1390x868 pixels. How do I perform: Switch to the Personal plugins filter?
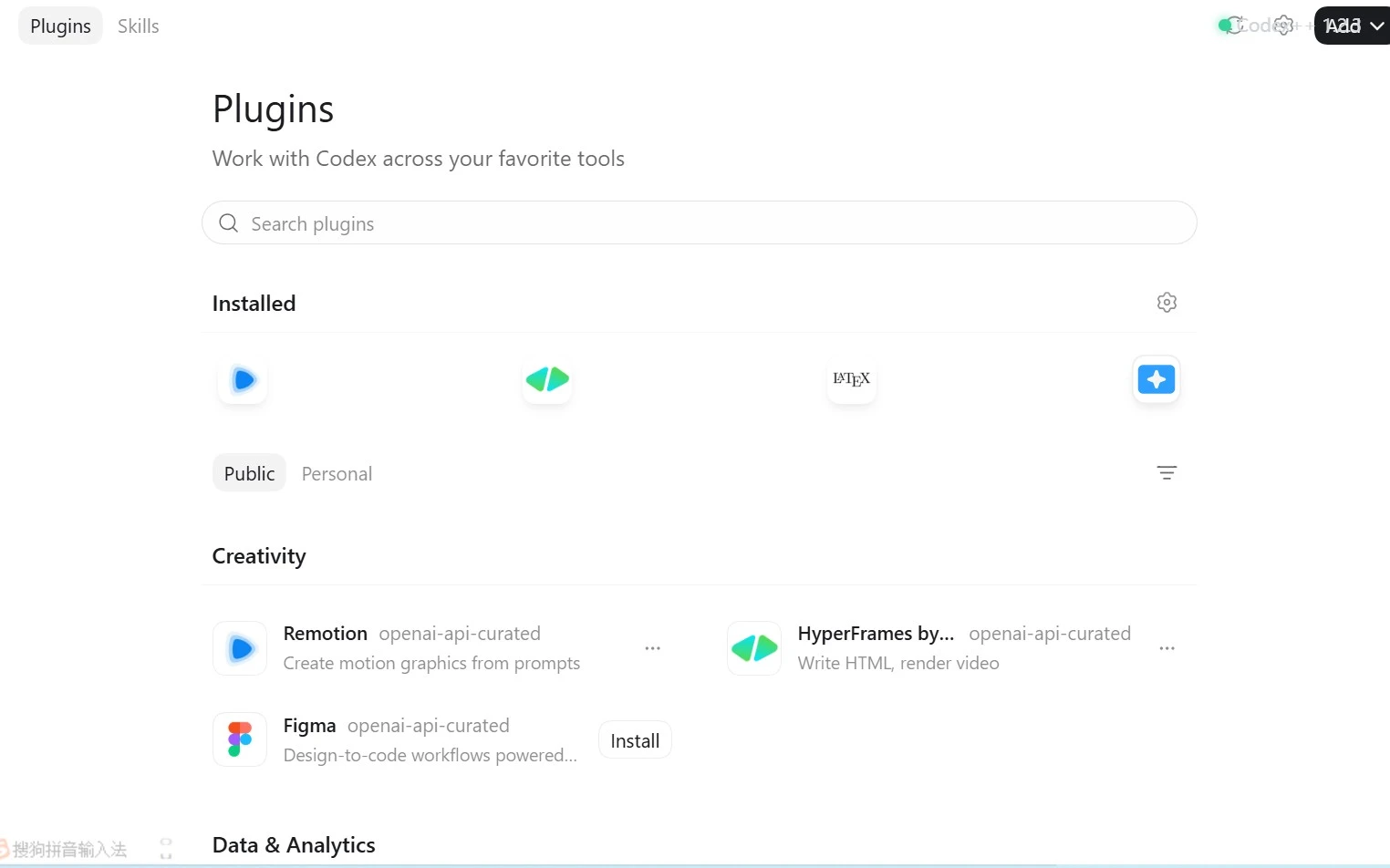337,473
